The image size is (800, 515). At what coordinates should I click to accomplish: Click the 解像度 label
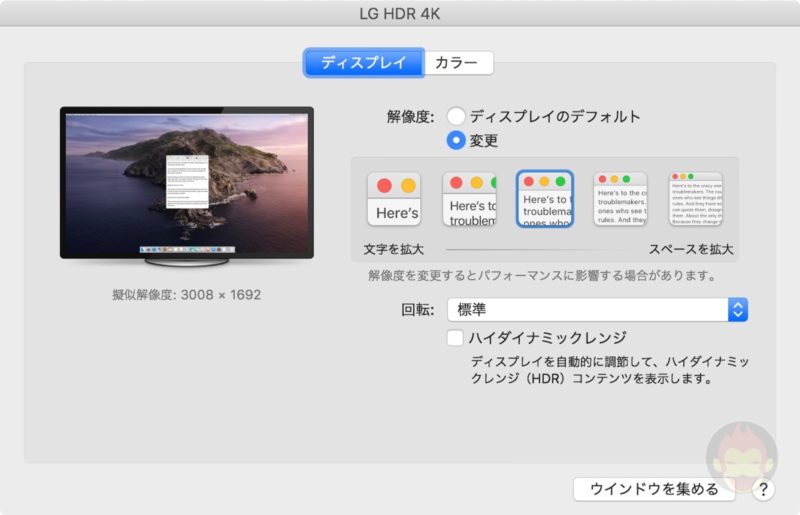pos(411,117)
